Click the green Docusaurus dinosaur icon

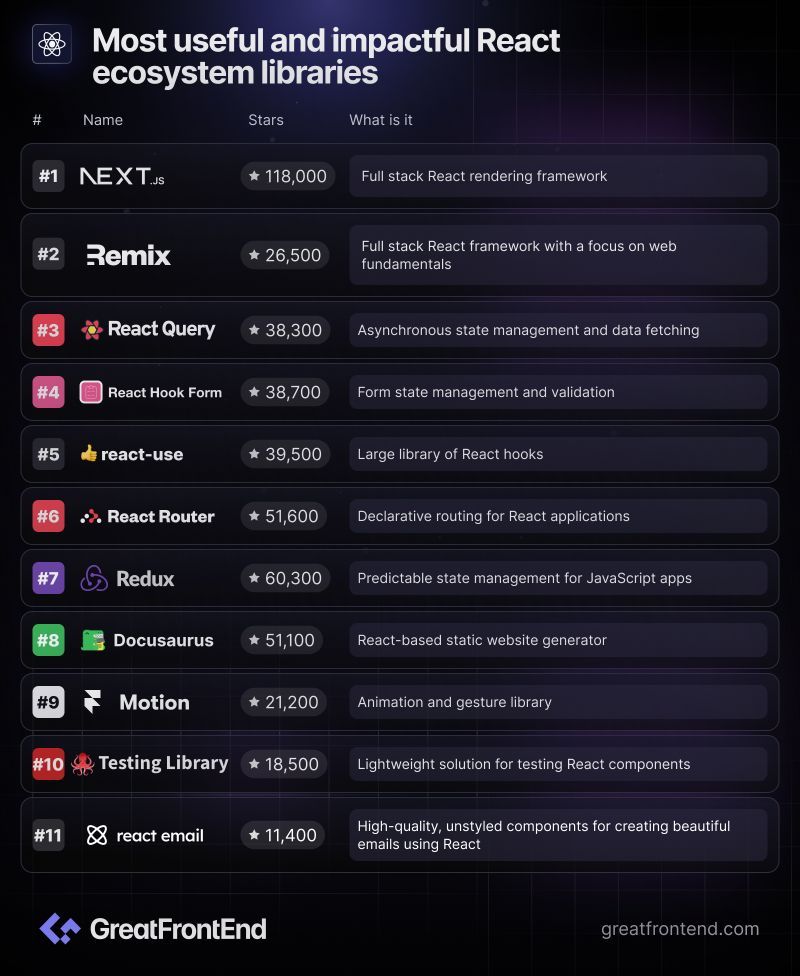(x=93, y=640)
